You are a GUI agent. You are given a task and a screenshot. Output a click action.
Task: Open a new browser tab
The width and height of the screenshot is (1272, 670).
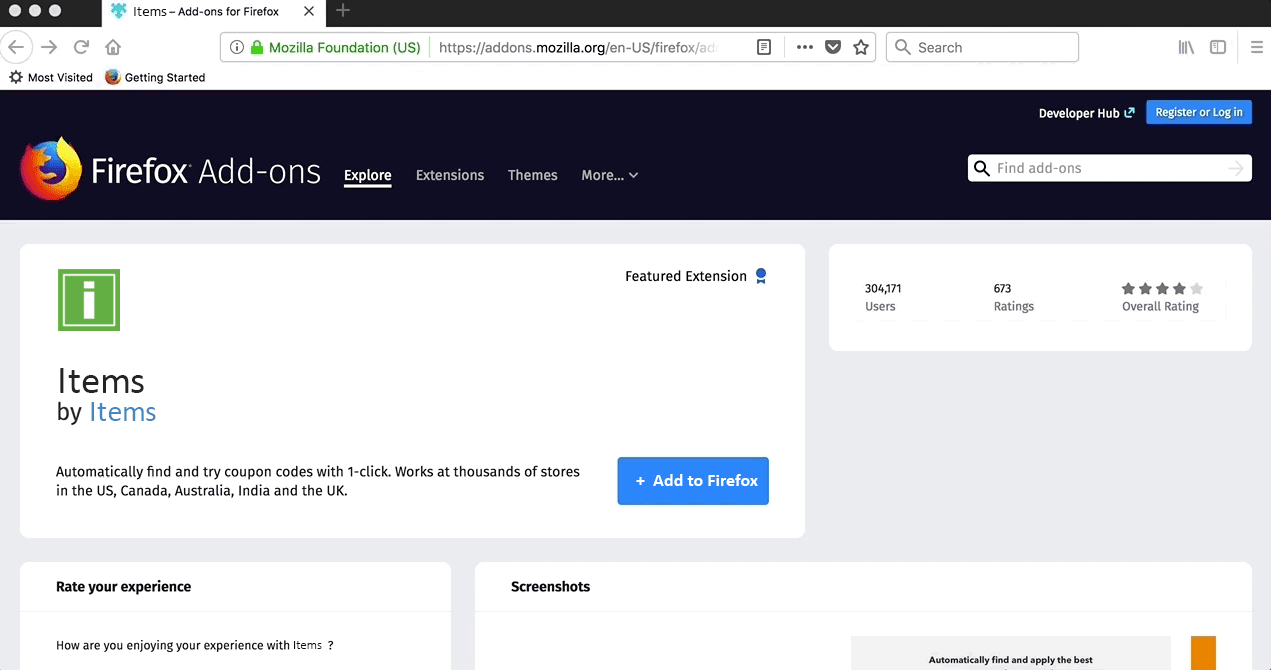click(x=343, y=11)
